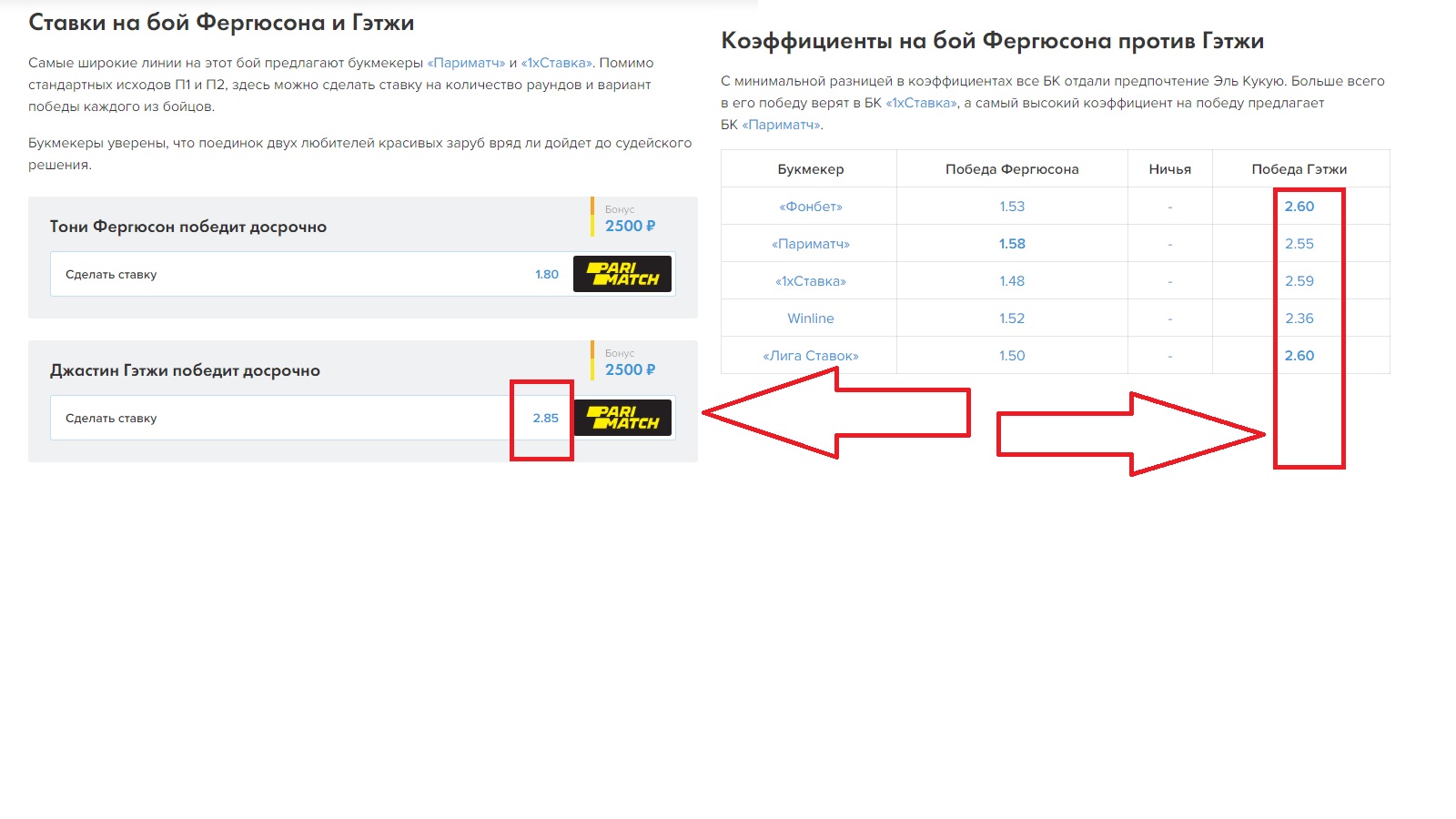
Task: Click the 'Ничья' column header
Action: pos(1170,169)
